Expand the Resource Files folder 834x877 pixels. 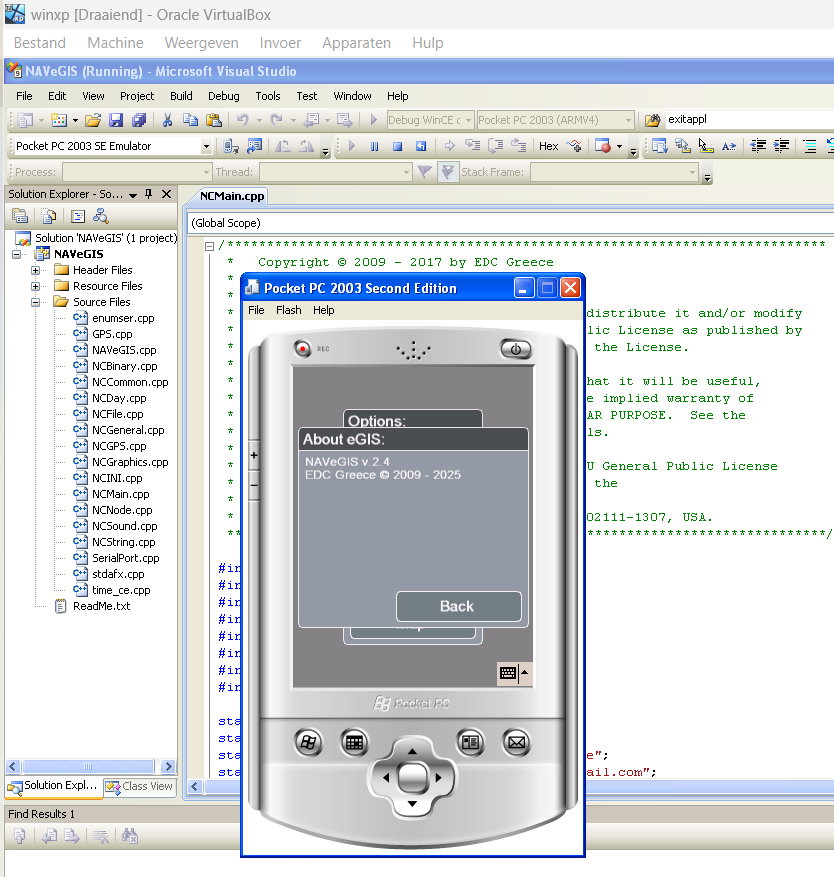pyautogui.click(x=35, y=286)
